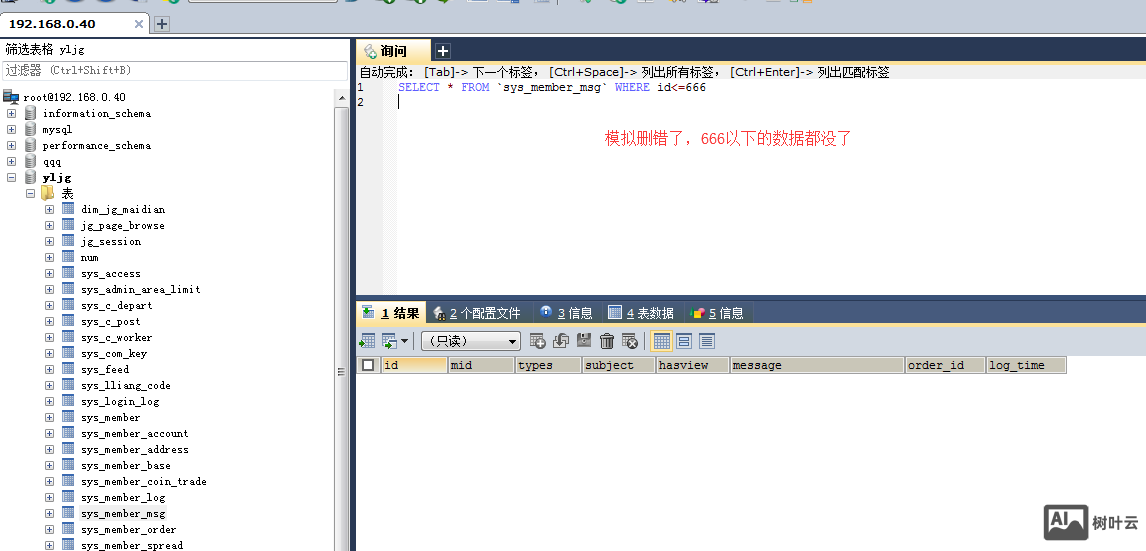This screenshot has height=551, width=1146.
Task: Click the export result set icon
Action: [x=367, y=341]
